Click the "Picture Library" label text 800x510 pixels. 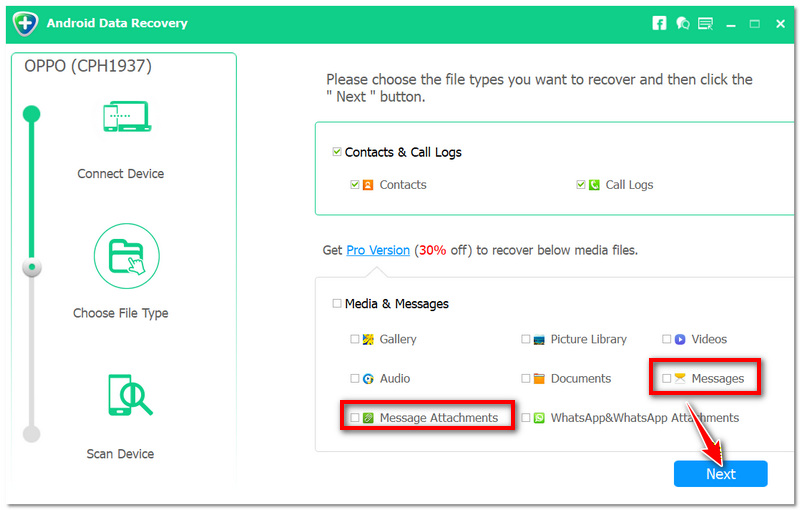tap(589, 339)
